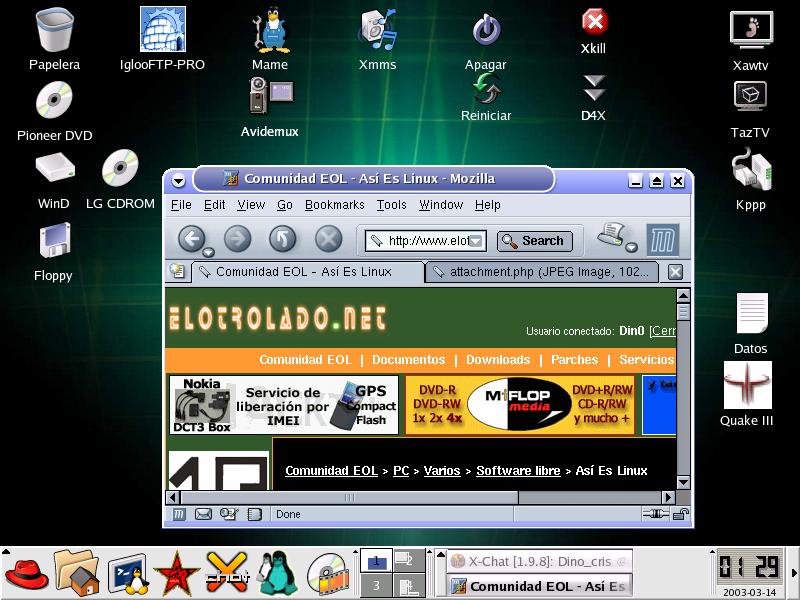
Task: Click the Varios breadcrumb link
Action: pos(442,471)
